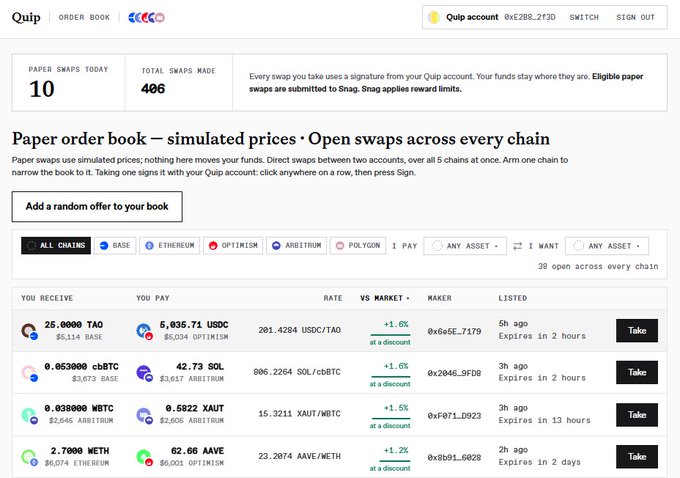Click Add a random offer to your book

[x=97, y=206]
